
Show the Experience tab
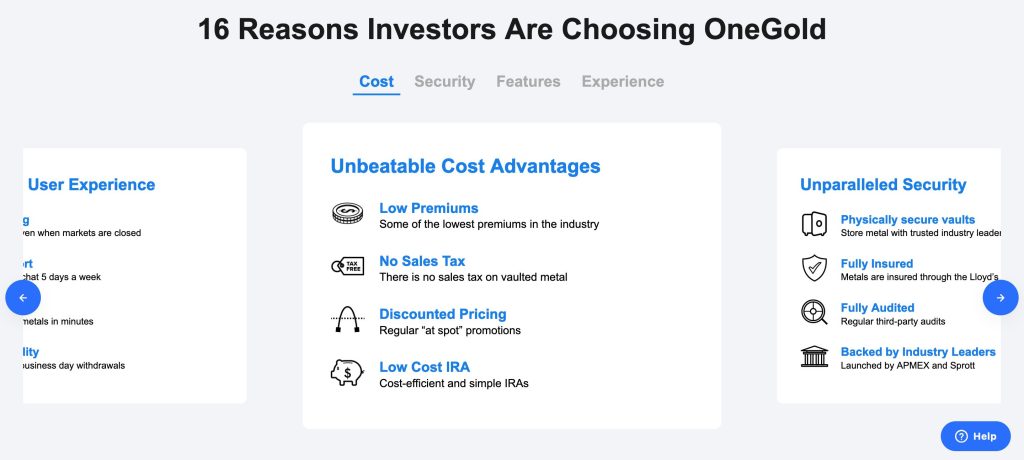[x=622, y=82]
